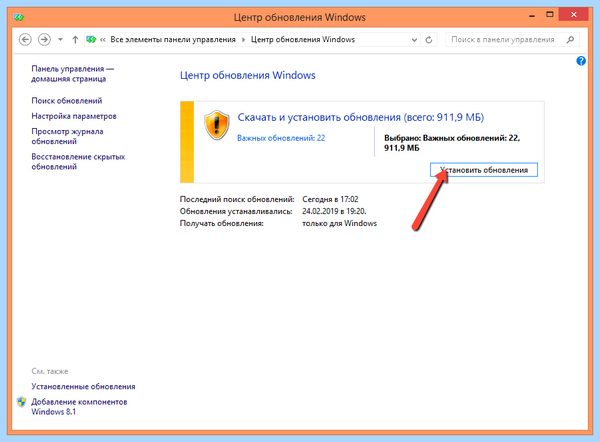Open 'Просмотр журнала обновлений' link
The image size is (600, 442).
[67, 136]
